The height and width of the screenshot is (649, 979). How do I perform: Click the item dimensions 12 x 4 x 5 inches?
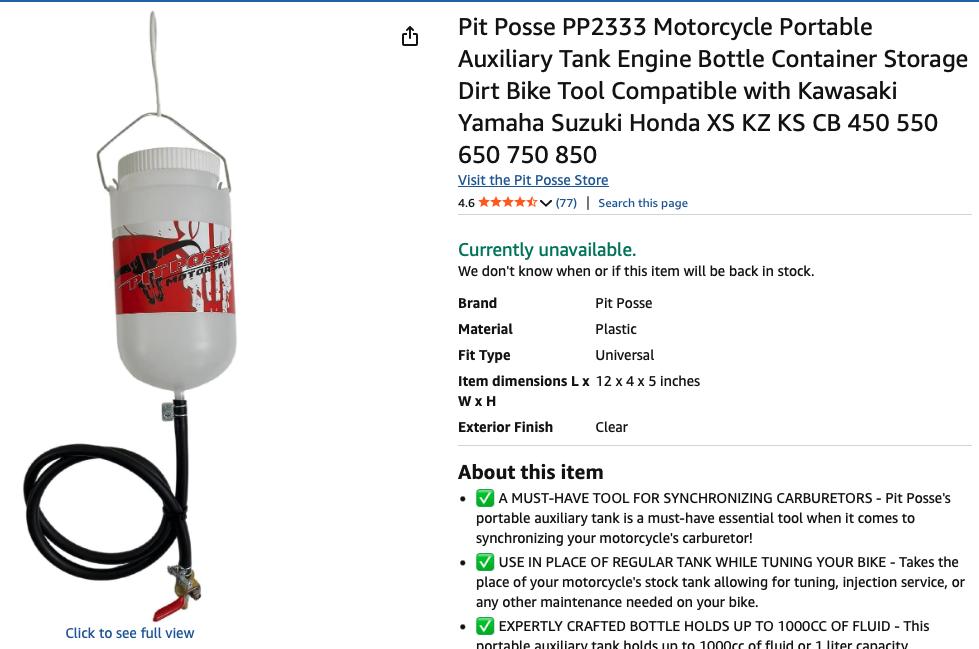pyautogui.click(x=647, y=381)
